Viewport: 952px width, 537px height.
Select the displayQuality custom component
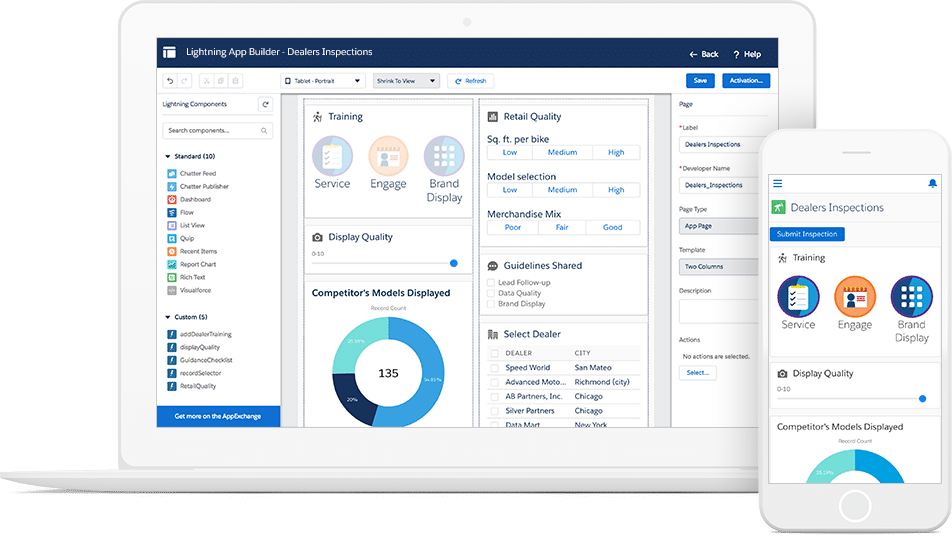click(194, 347)
